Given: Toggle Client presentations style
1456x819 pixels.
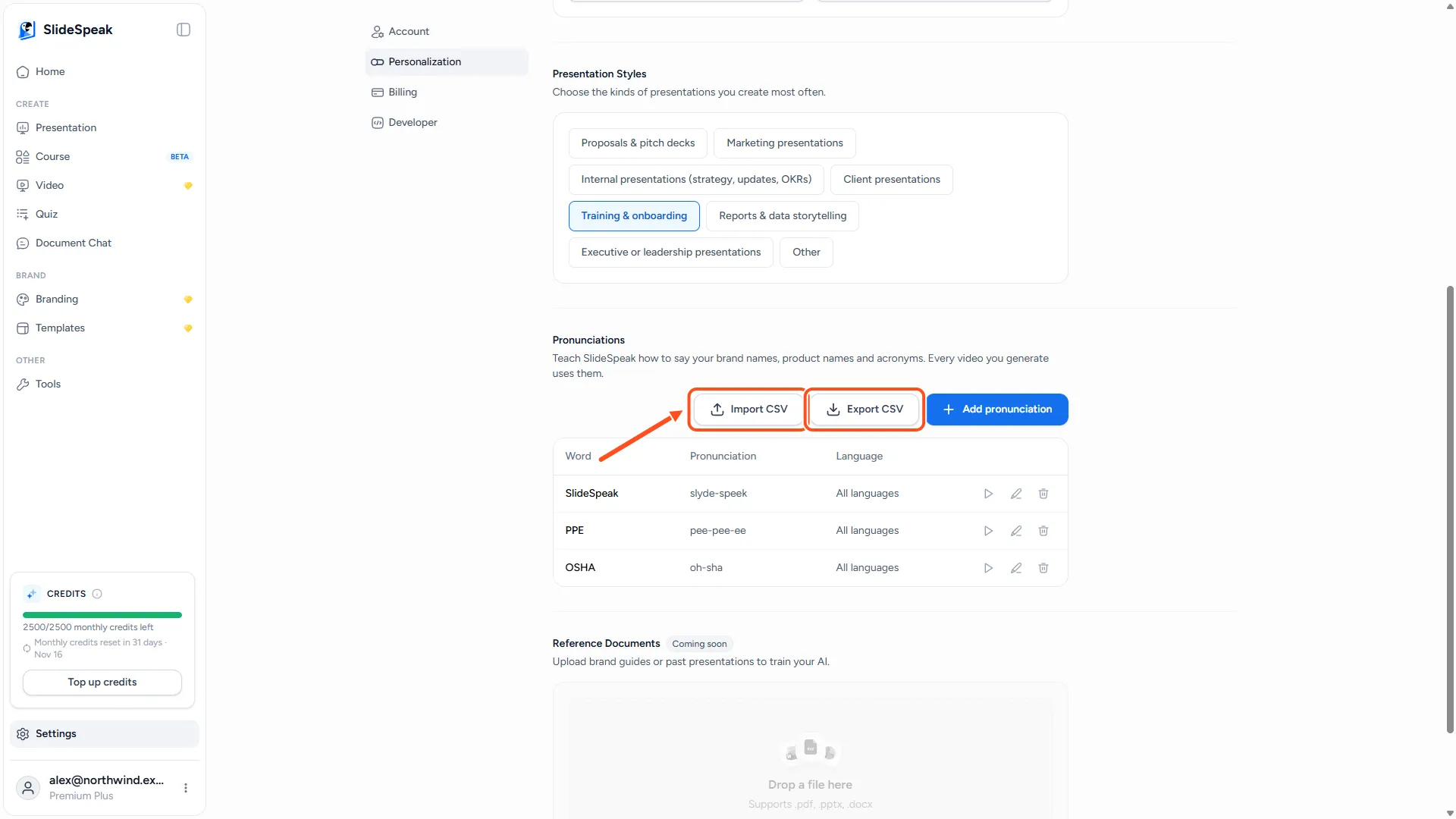Looking at the screenshot, I should (x=891, y=180).
